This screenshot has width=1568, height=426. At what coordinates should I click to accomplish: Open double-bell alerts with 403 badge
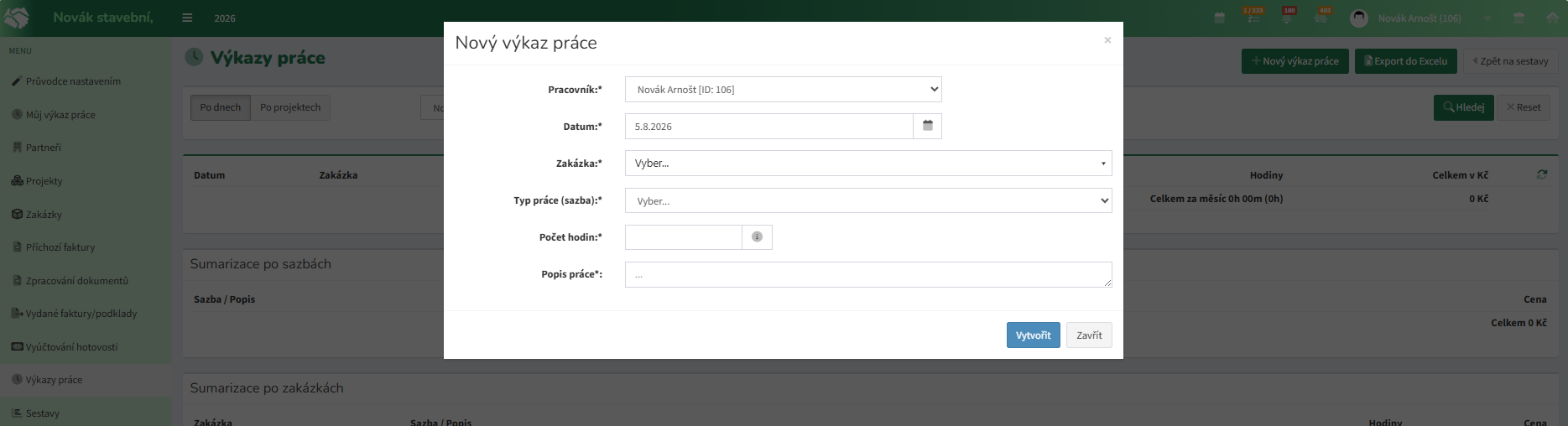(x=1321, y=17)
